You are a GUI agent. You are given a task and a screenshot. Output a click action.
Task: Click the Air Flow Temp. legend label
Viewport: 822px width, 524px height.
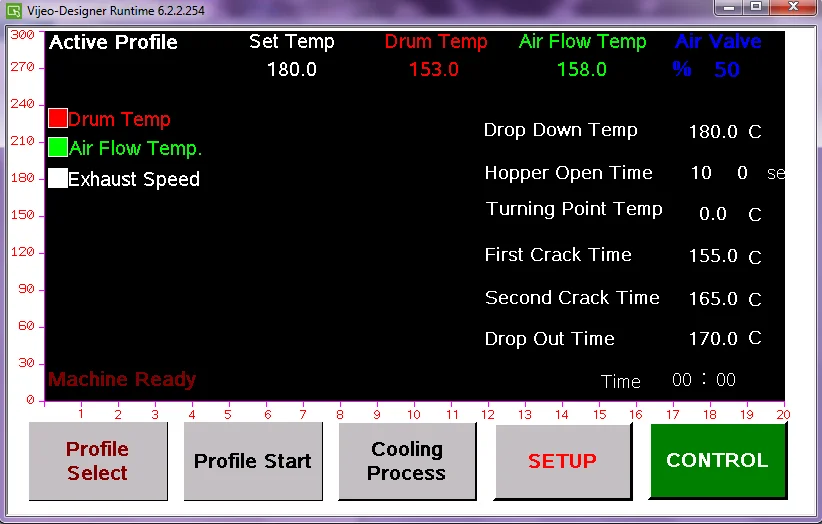tap(135, 148)
